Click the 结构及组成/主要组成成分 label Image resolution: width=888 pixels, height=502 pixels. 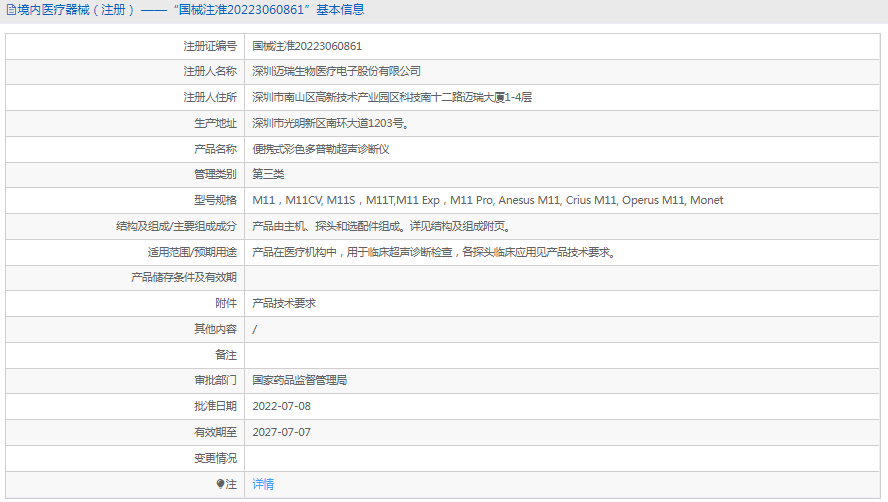tap(176, 227)
